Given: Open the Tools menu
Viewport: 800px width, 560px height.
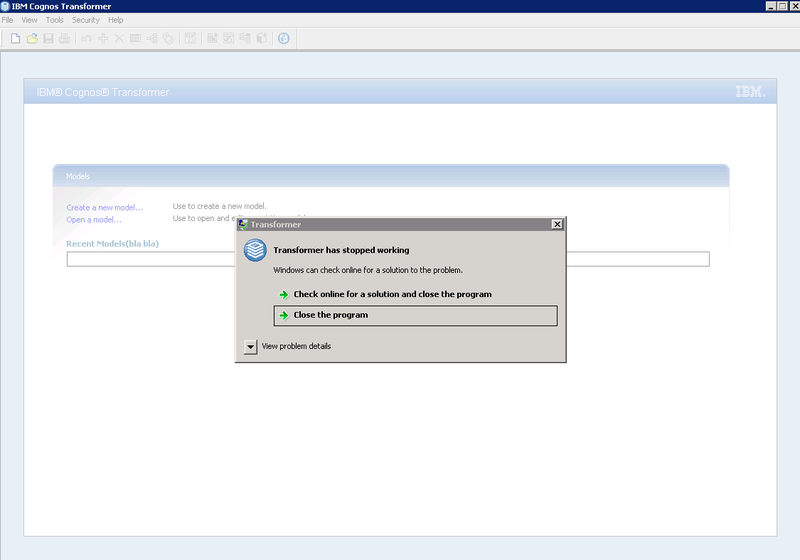Looking at the screenshot, I should tap(55, 20).
